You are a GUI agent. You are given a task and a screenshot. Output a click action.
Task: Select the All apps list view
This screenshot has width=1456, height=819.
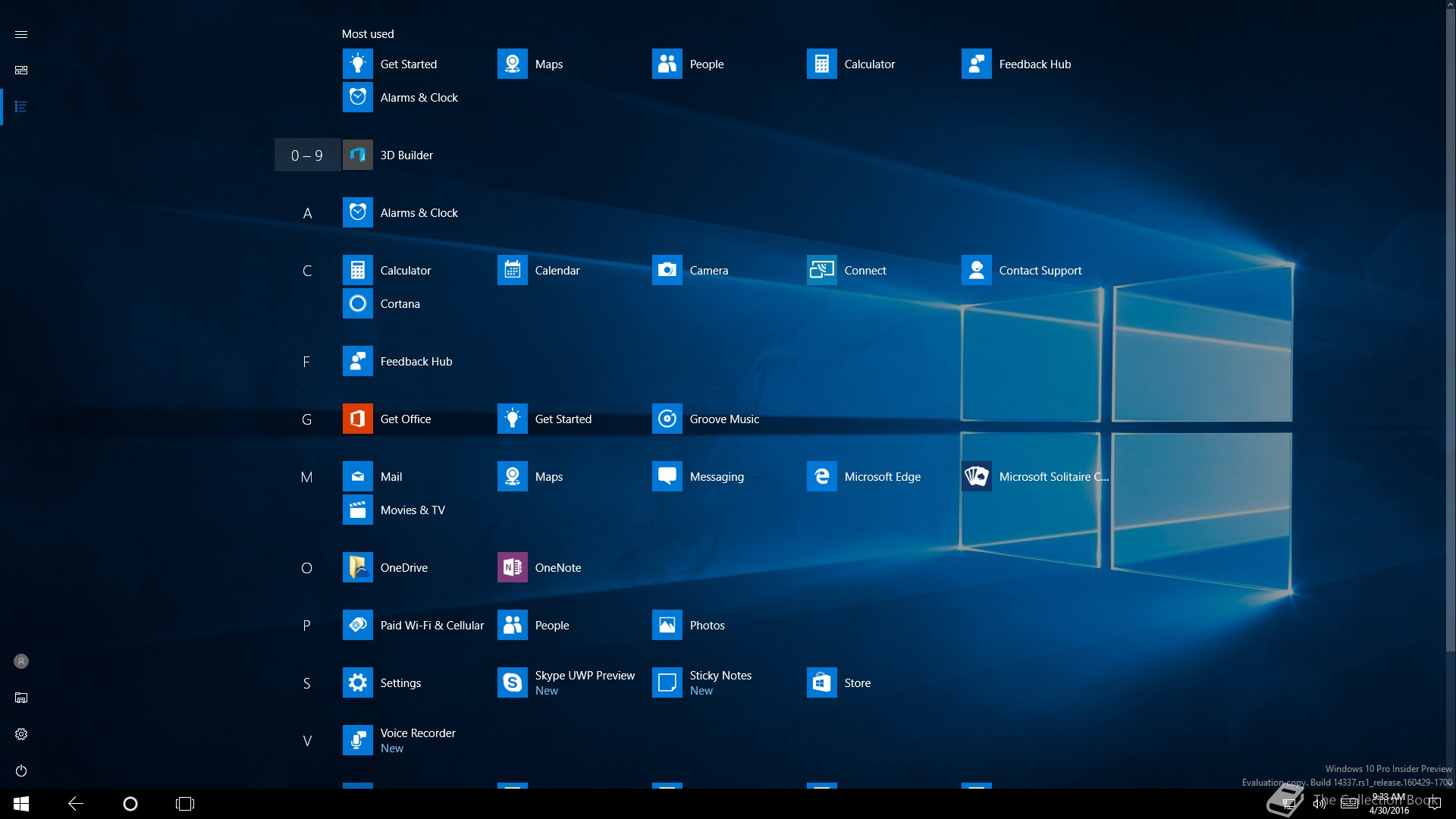(x=21, y=107)
